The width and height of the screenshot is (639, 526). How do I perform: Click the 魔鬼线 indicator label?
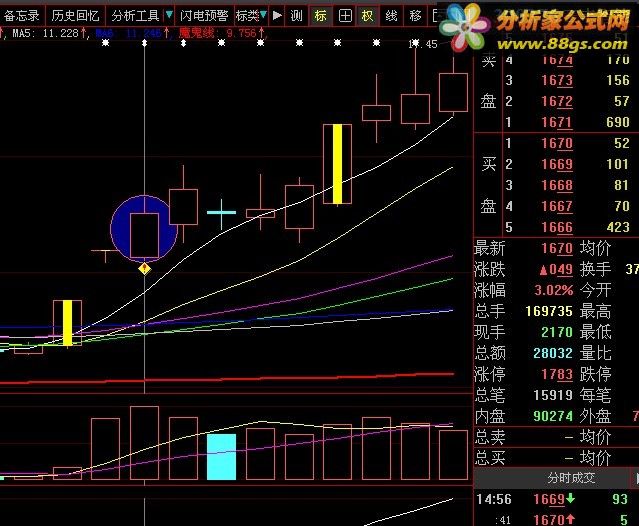(197, 33)
